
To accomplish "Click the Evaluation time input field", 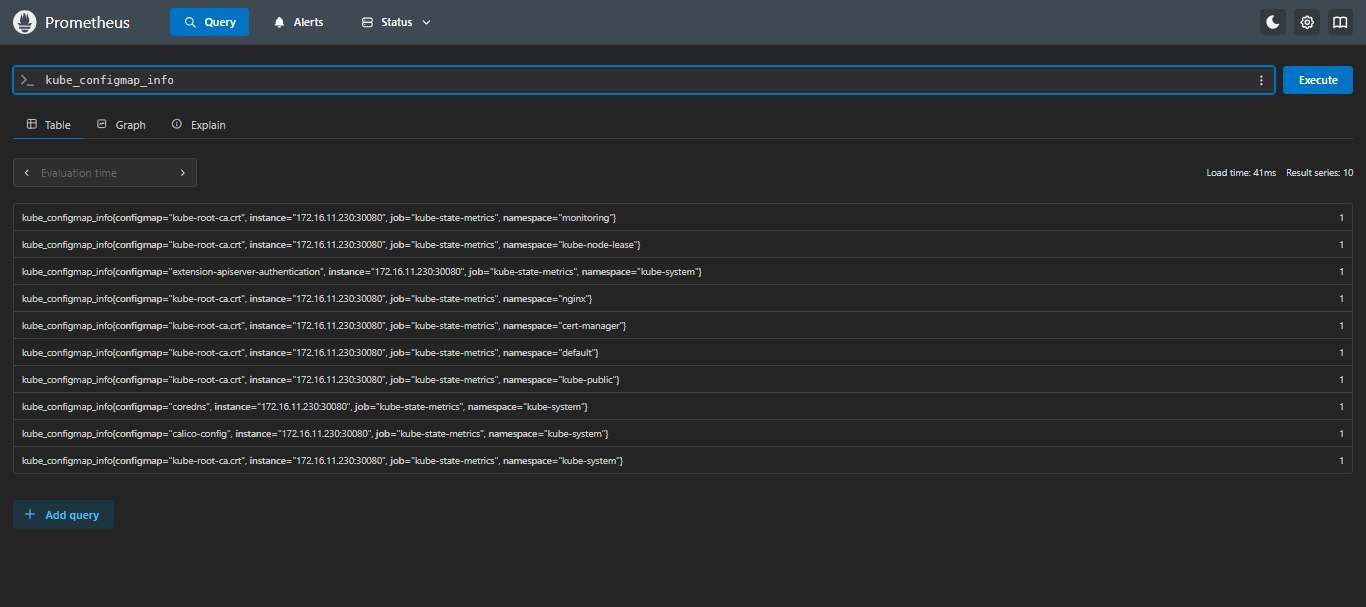I will [104, 173].
